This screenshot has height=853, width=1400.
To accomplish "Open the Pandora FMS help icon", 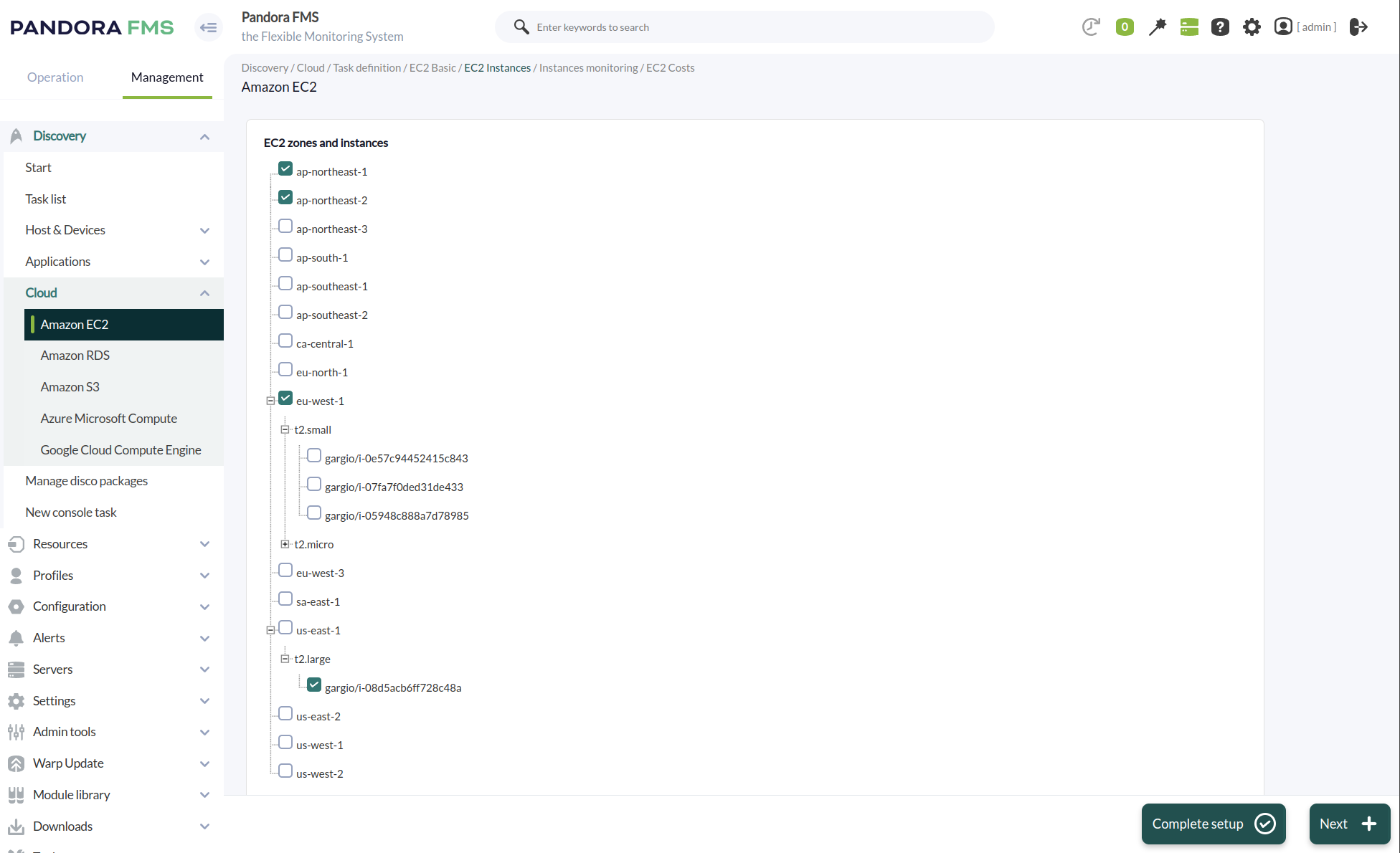I will pos(1220,27).
